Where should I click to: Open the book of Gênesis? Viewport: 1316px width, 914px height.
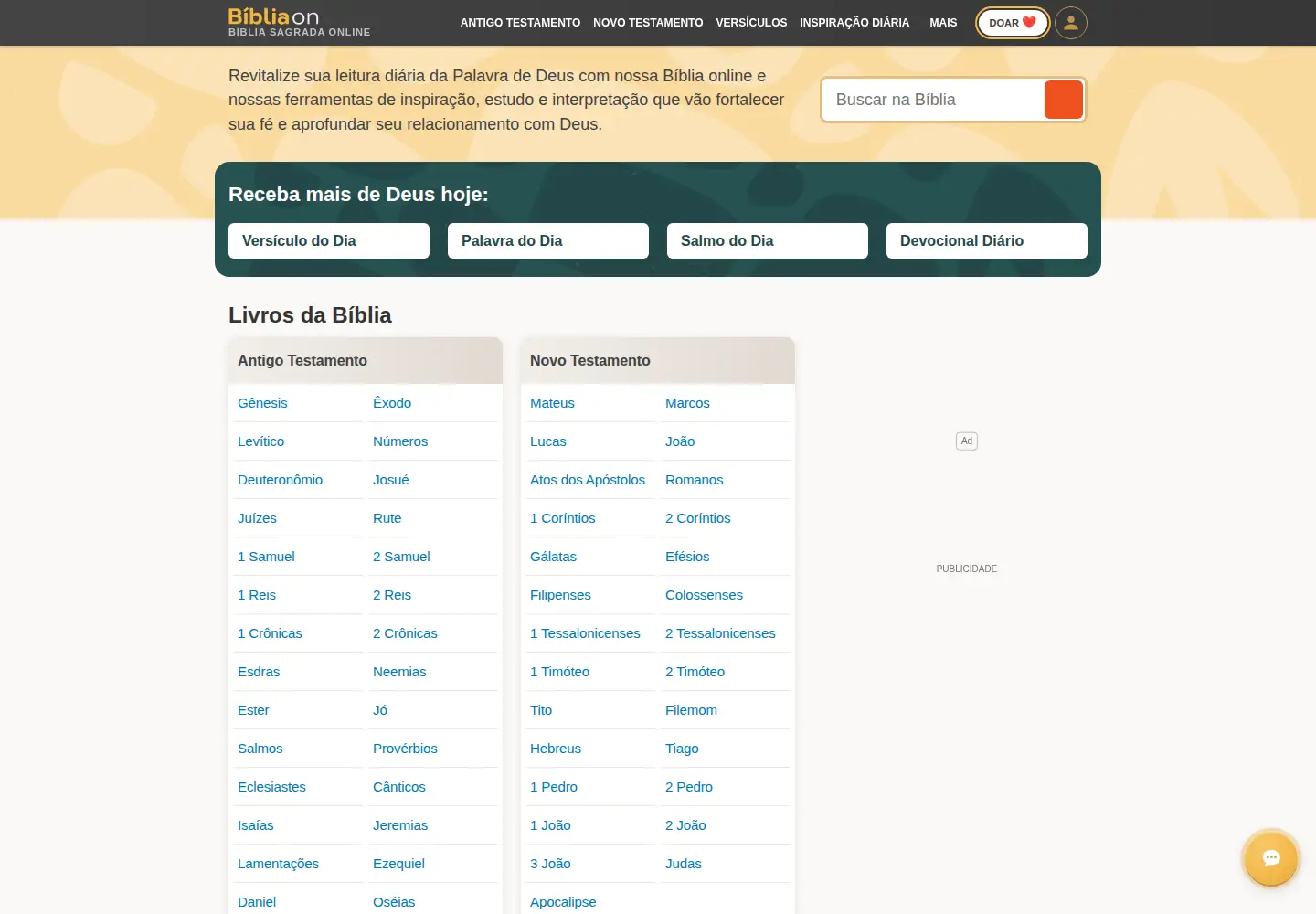click(x=262, y=403)
